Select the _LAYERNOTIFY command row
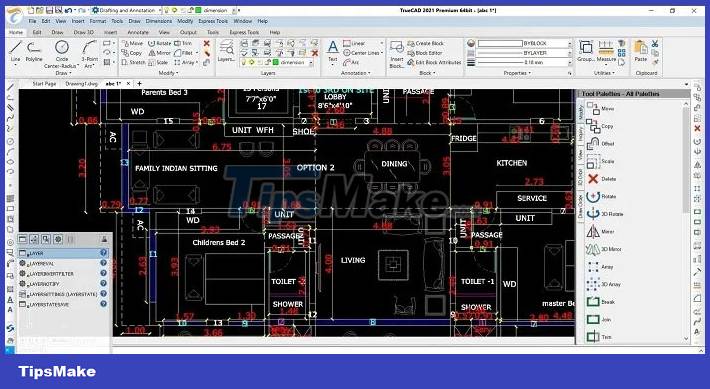Viewport: 710px width, 389px height. coord(63,284)
